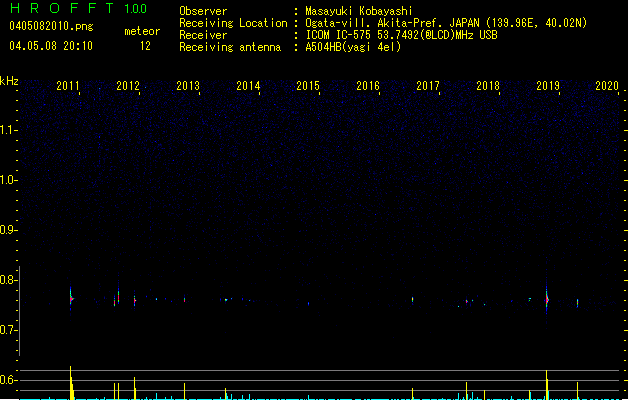Click the 0.7 kHz frequency tick label
This screenshot has height=400, width=629.
(x=8, y=330)
